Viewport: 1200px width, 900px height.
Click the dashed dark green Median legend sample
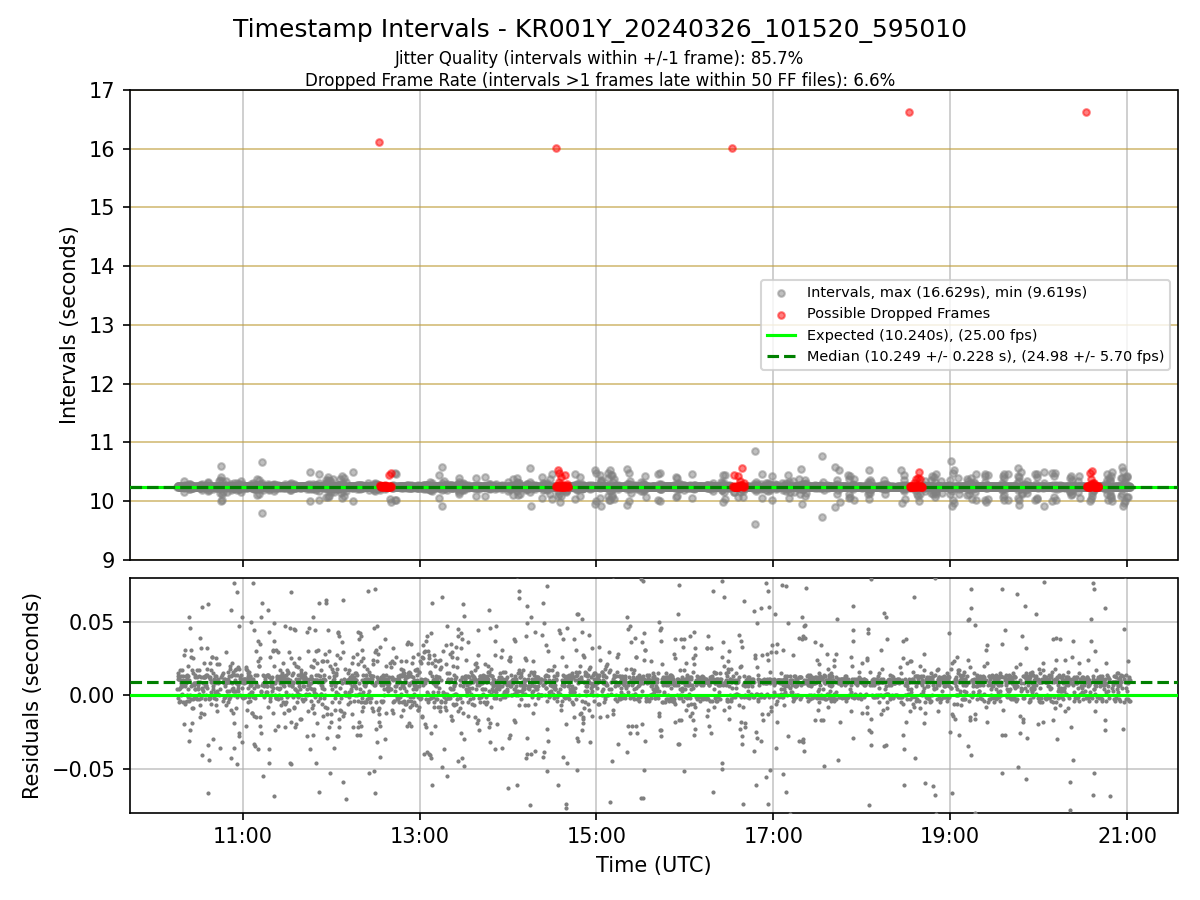coord(782,356)
